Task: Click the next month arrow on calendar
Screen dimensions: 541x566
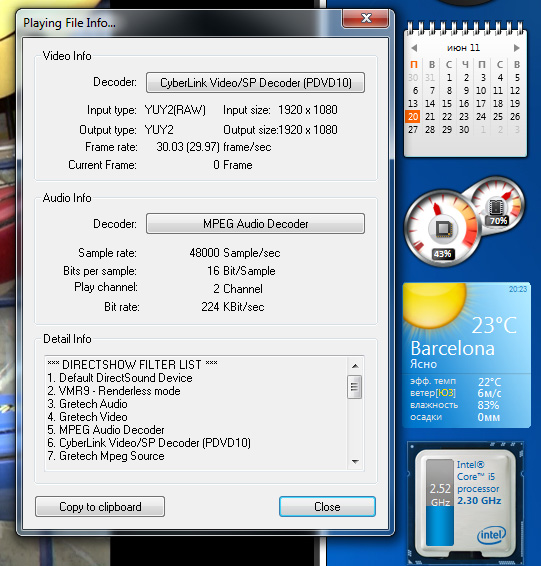Action: point(516,48)
